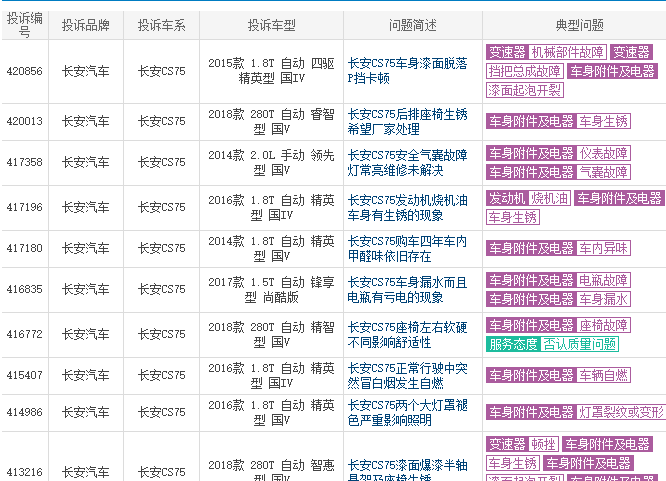Viewport: 666px width, 481px height.
Task: Click the 典型问题 column header
Action: coord(579,25)
